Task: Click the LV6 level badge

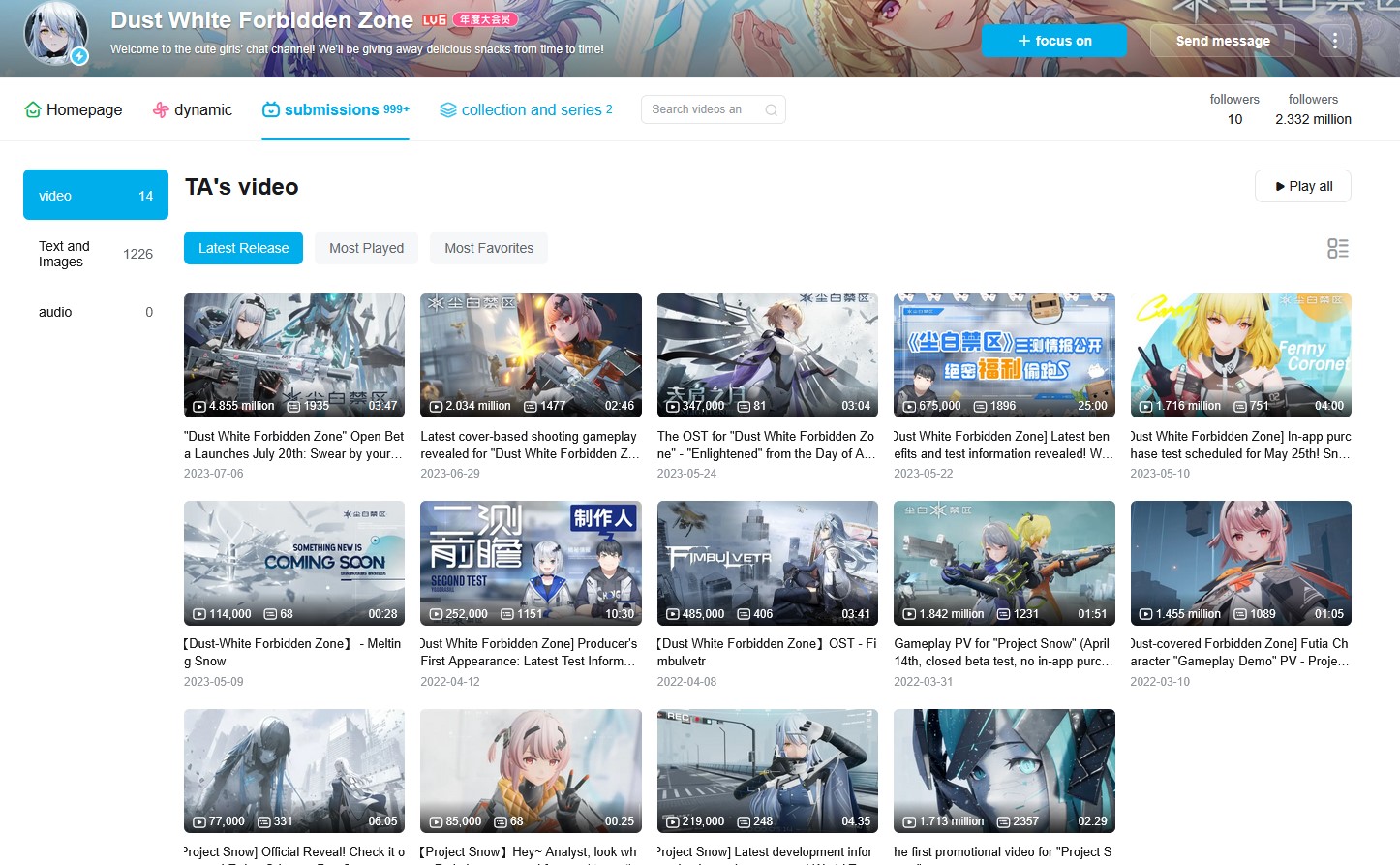Action: click(435, 19)
